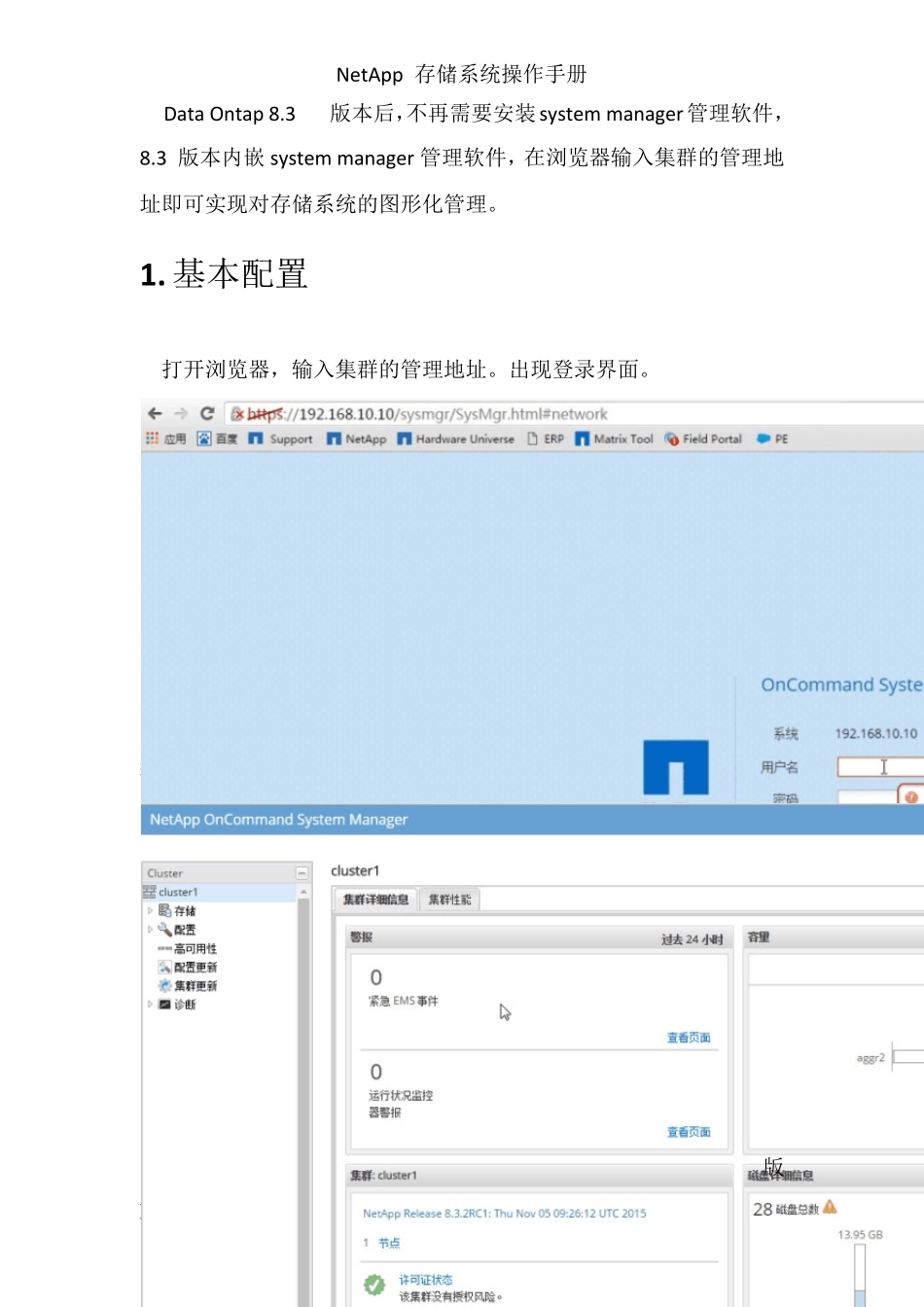The image size is (924, 1307).
Task: Open the 节点 link
Action: (389, 1243)
